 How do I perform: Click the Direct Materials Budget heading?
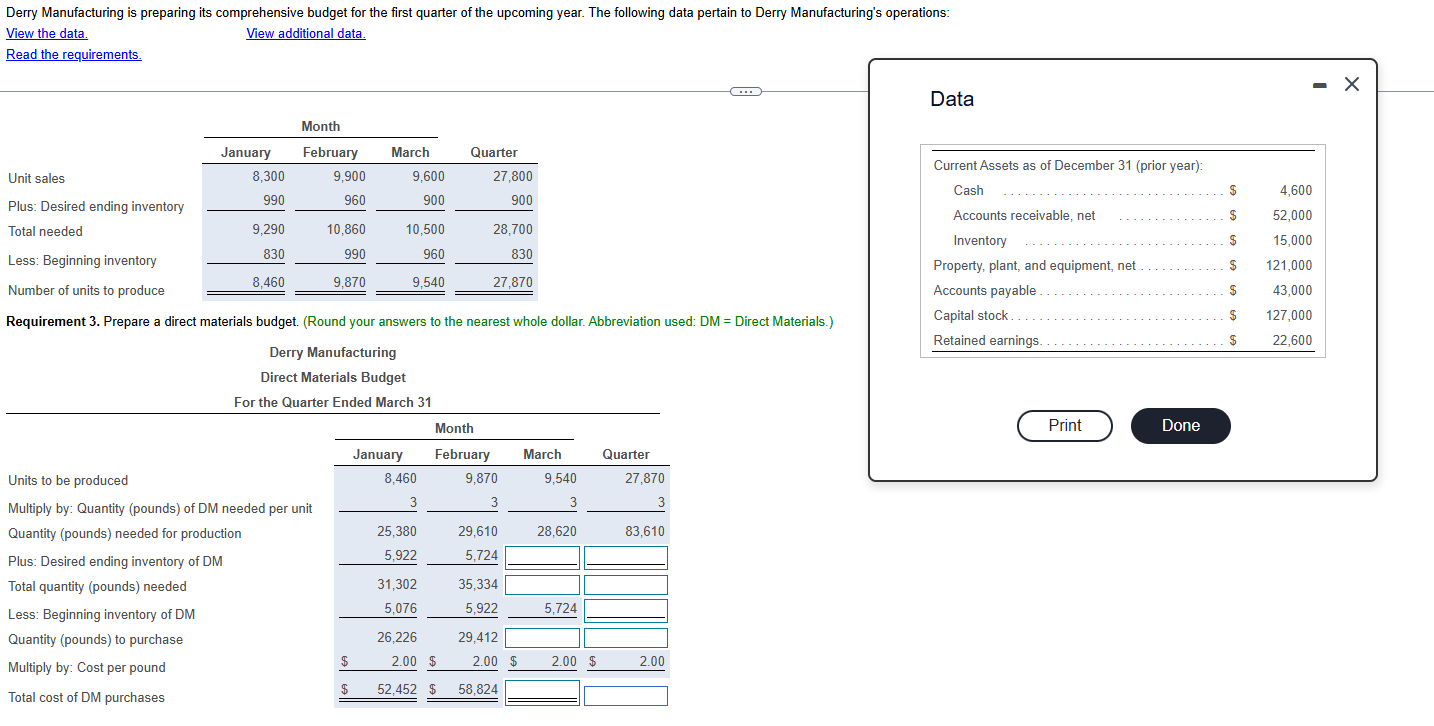click(333, 378)
